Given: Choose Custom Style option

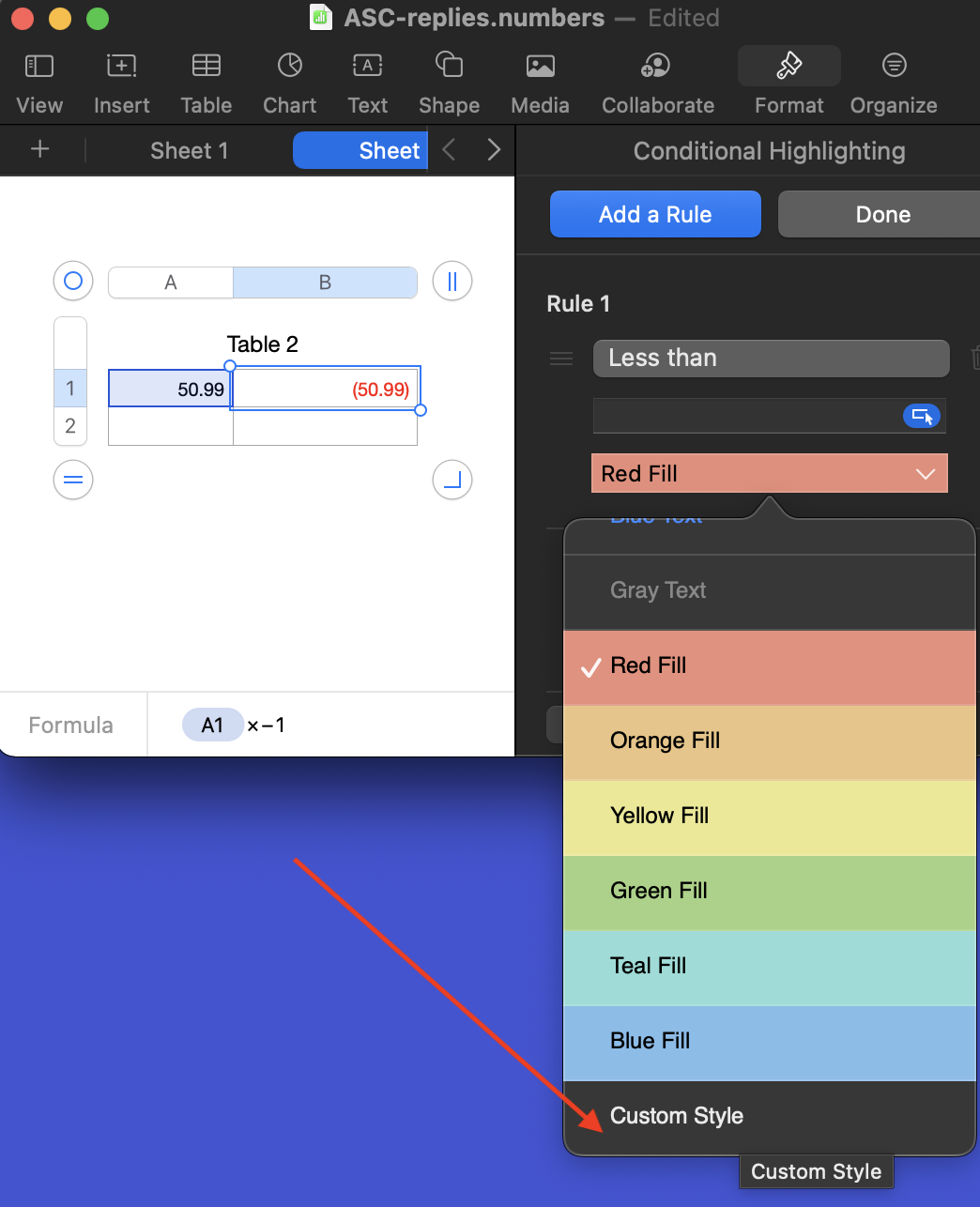Looking at the screenshot, I should click(x=770, y=1117).
